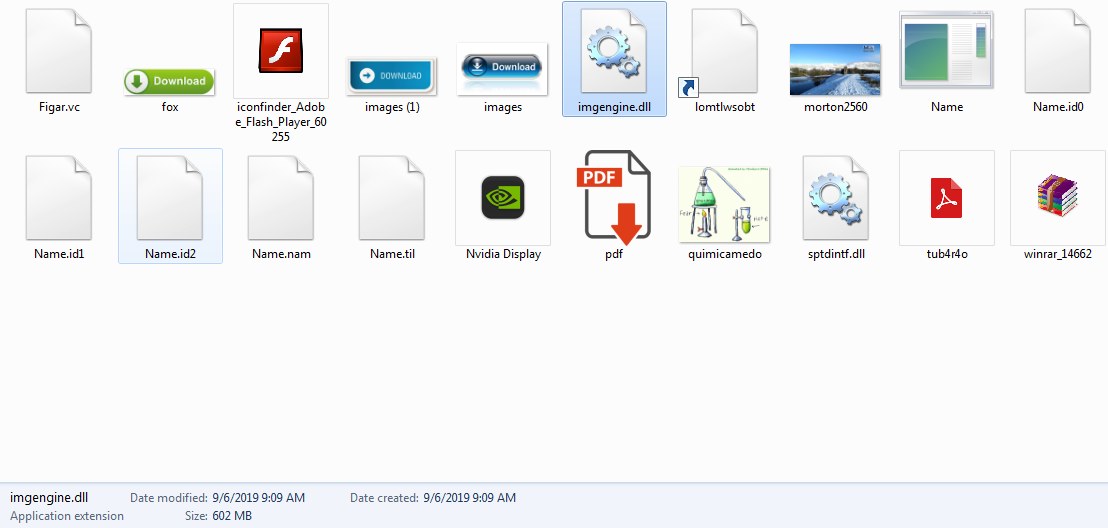1108x528 pixels.
Task: Click the imgengine.dll gear icon
Action: 614,51
